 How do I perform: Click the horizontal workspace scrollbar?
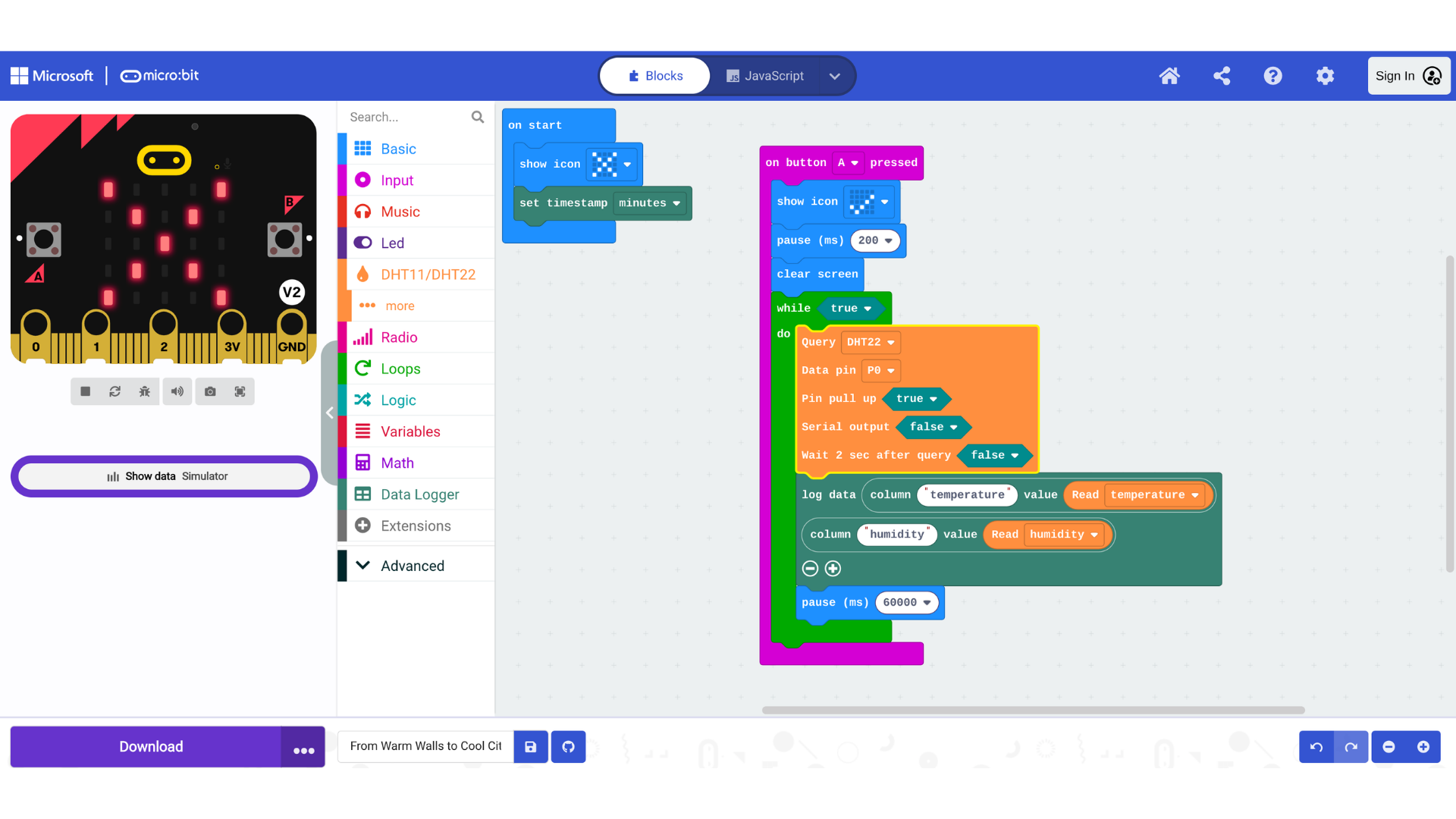click(x=1033, y=711)
